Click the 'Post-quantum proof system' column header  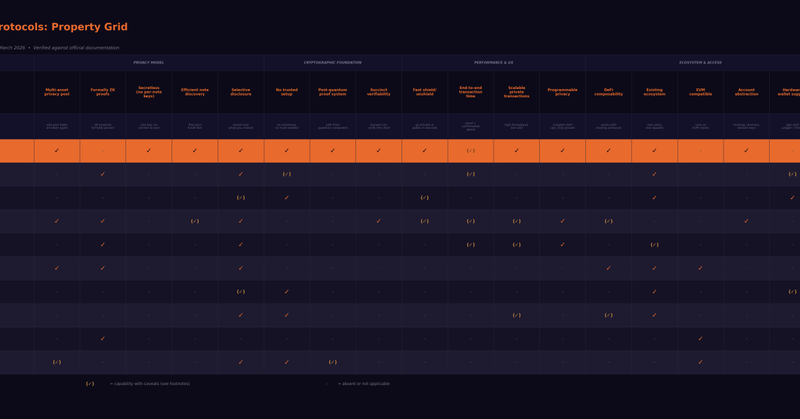pos(333,92)
